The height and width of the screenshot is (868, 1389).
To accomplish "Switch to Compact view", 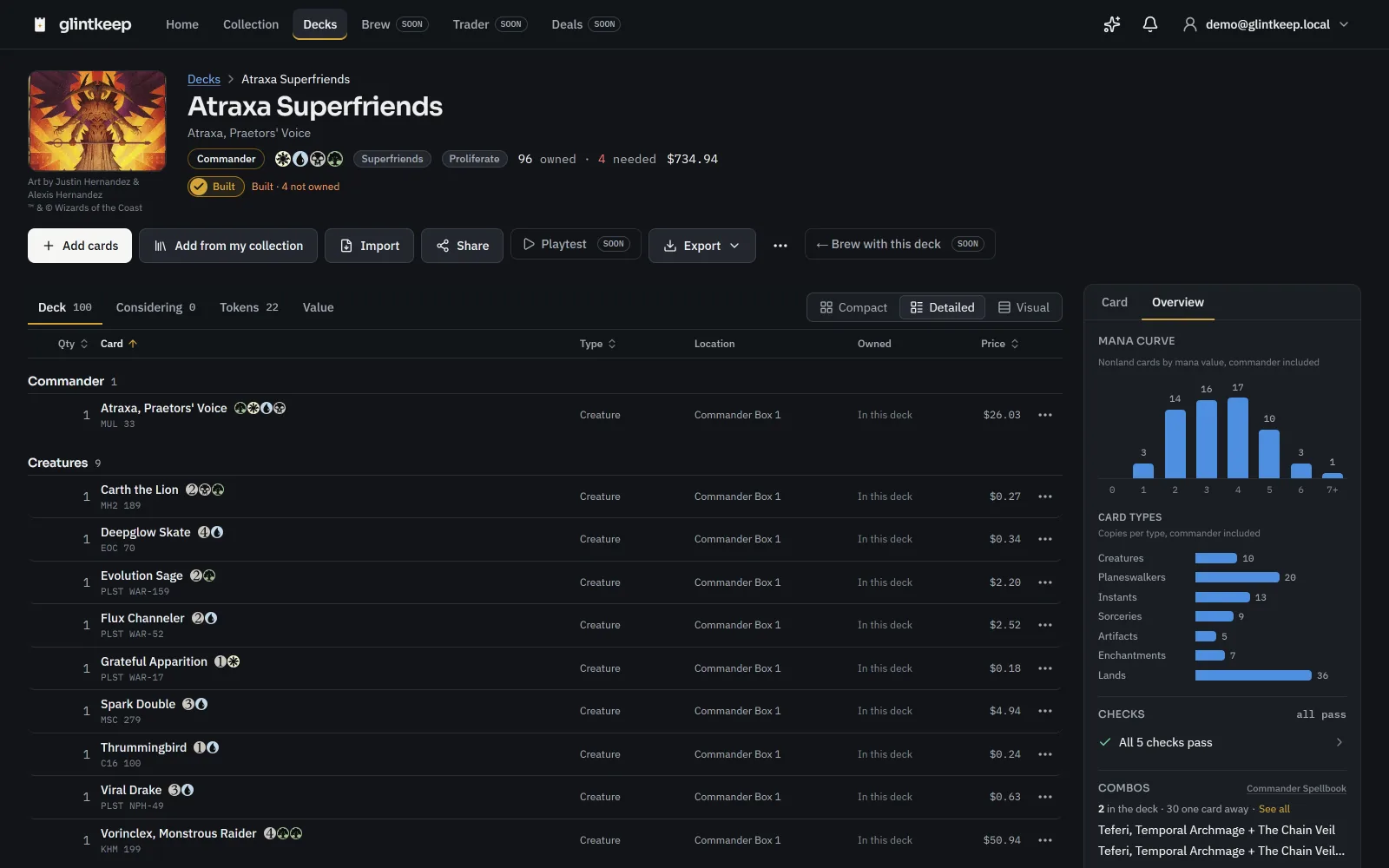I will 853,307.
